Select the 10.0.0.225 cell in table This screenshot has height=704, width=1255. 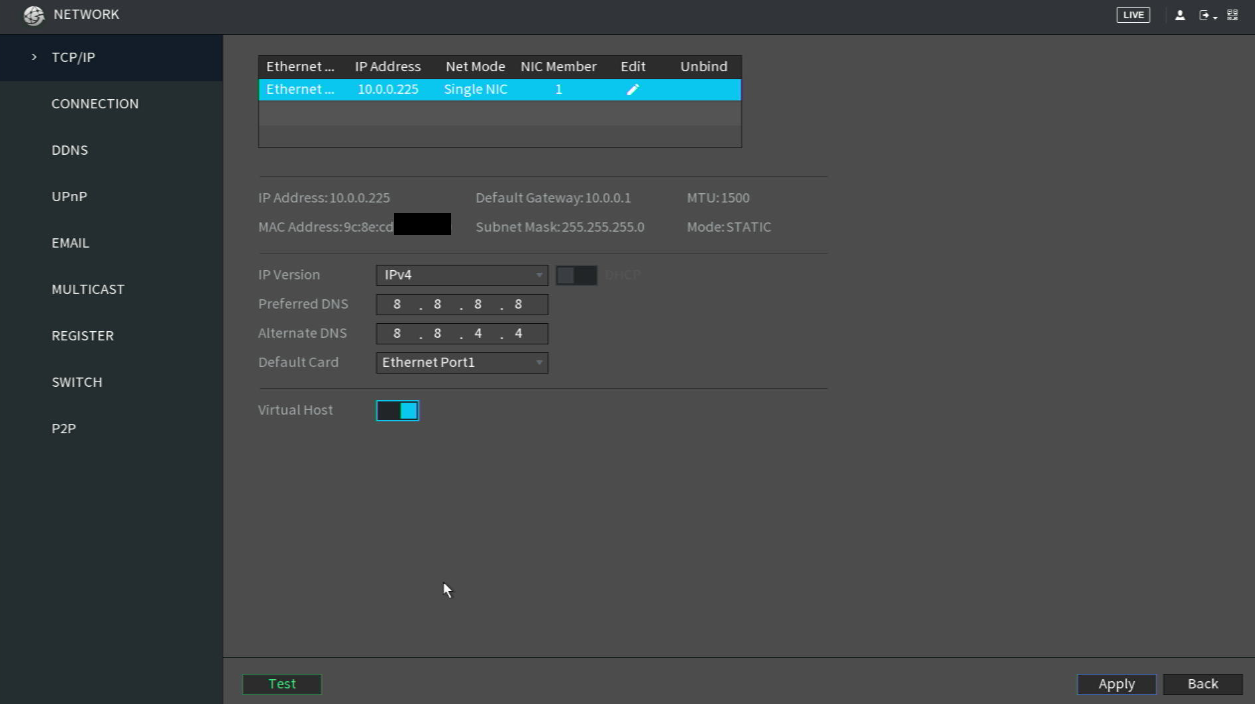click(x=388, y=90)
